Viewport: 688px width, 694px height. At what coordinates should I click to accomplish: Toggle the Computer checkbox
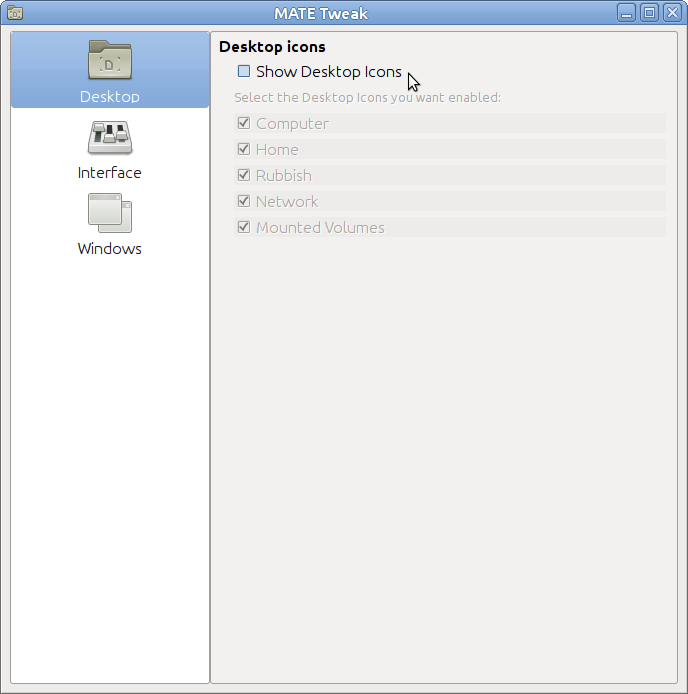[x=244, y=123]
